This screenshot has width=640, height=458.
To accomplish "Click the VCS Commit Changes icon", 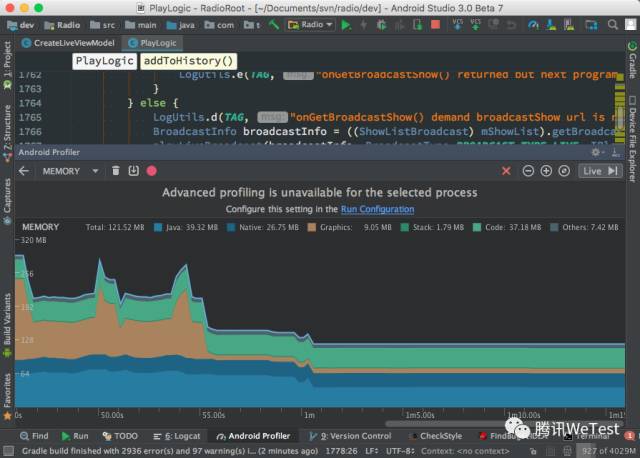I will tap(476, 24).
